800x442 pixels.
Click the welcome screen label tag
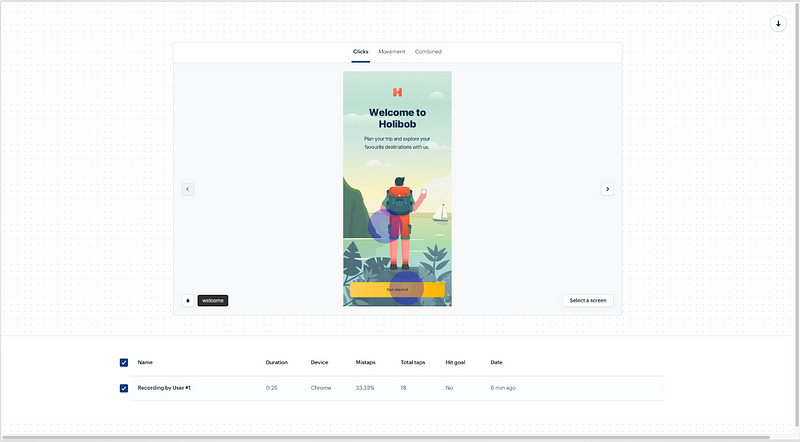click(213, 301)
